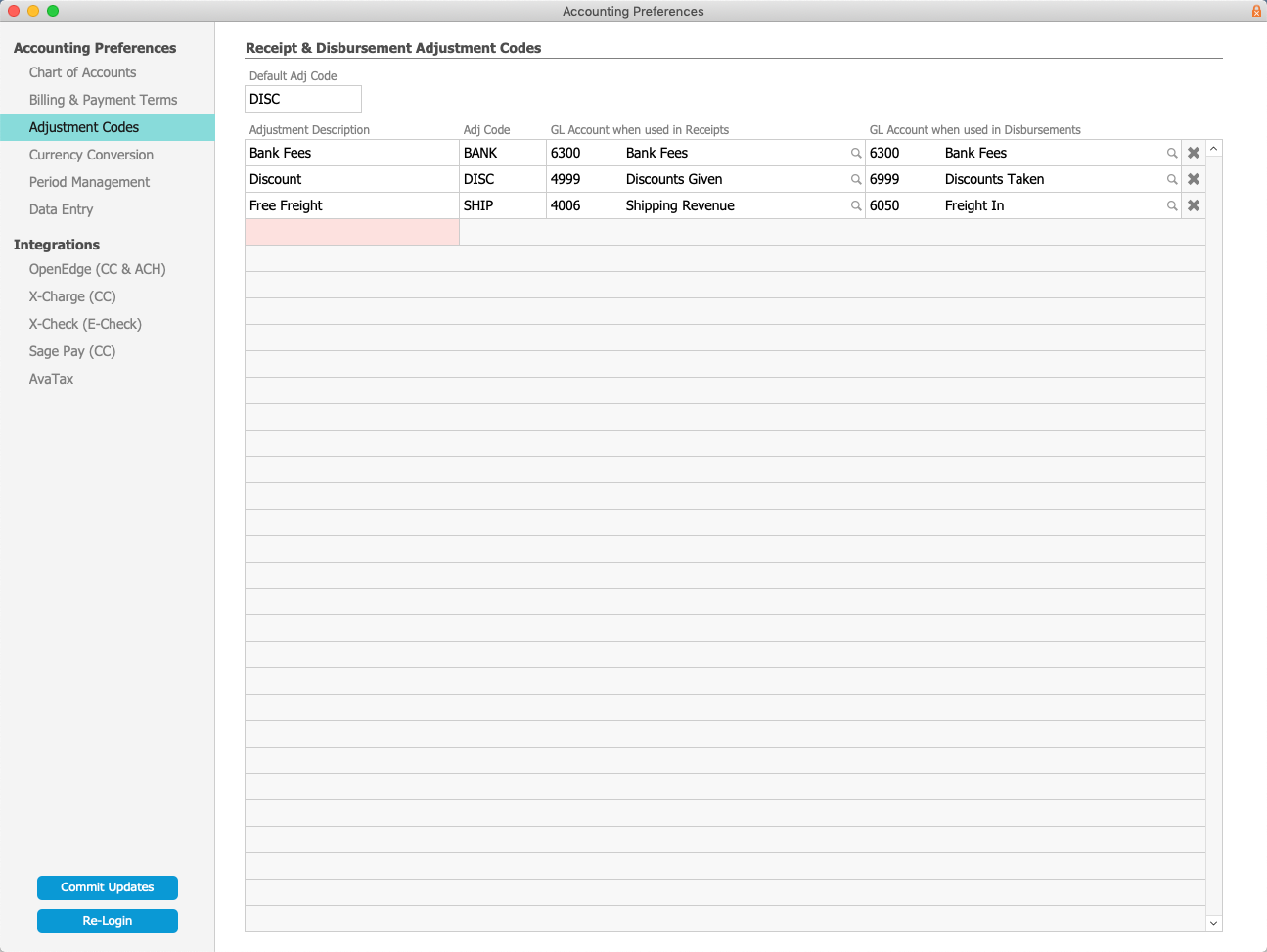This screenshot has width=1267, height=952.
Task: Edit Bank Fees adjustment description
Action: [x=352, y=153]
